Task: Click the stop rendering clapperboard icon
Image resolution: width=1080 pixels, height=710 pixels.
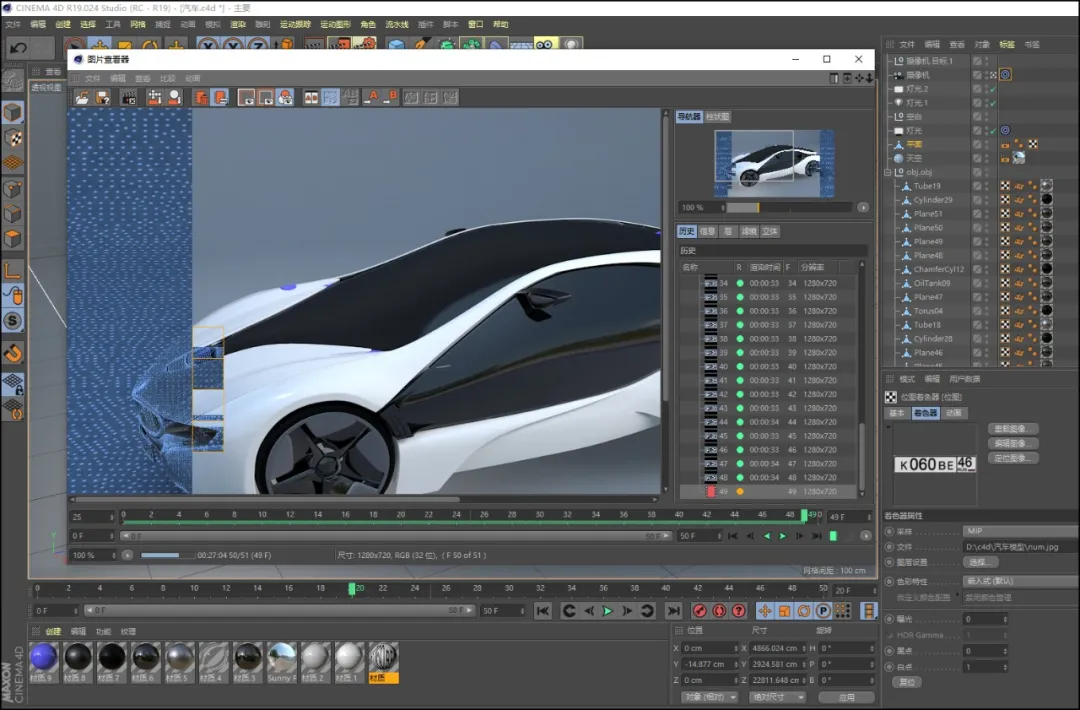Action: [x=129, y=98]
